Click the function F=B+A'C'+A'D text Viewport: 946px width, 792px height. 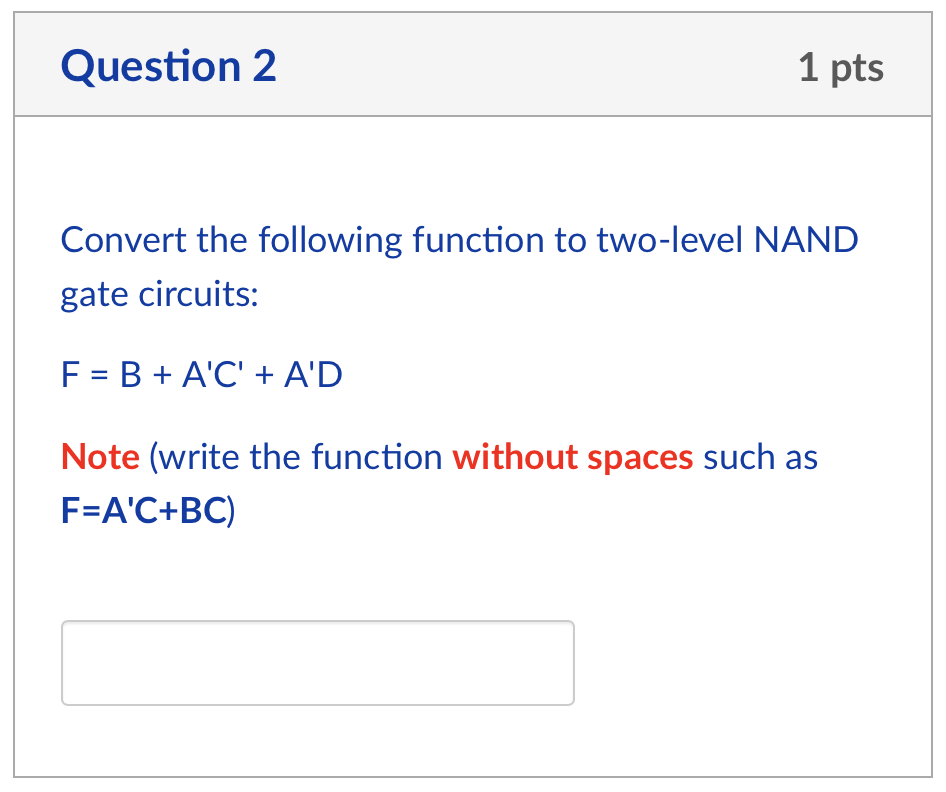pyautogui.click(x=200, y=375)
